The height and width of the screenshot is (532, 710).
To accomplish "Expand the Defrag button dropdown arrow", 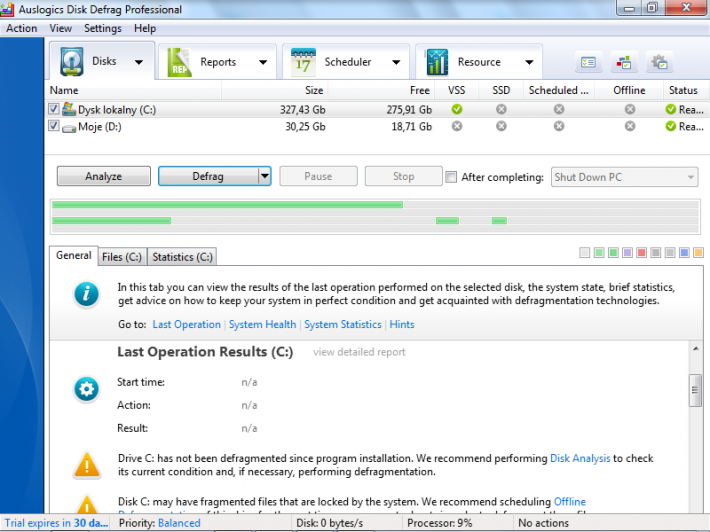I will tap(264, 176).
